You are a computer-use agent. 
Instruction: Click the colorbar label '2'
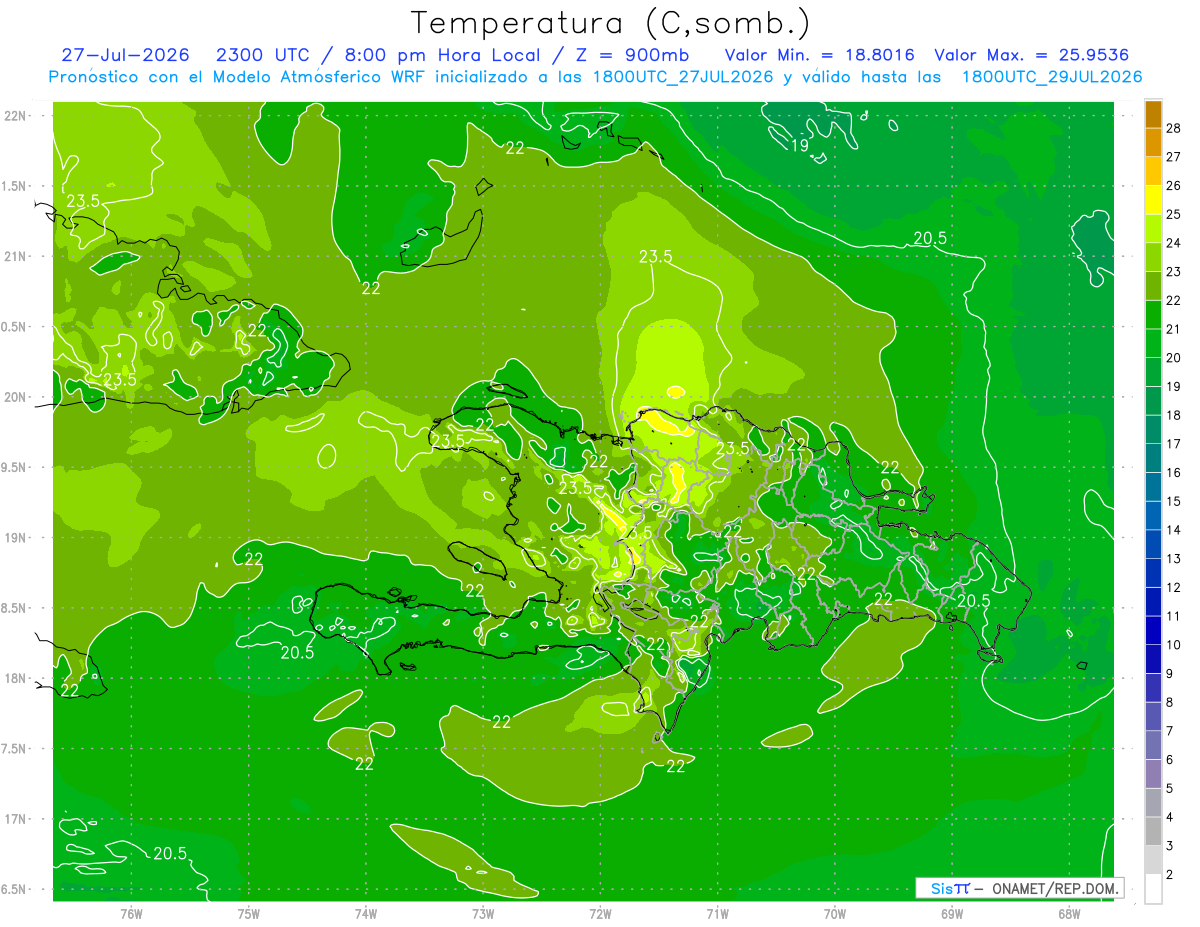point(1171,874)
